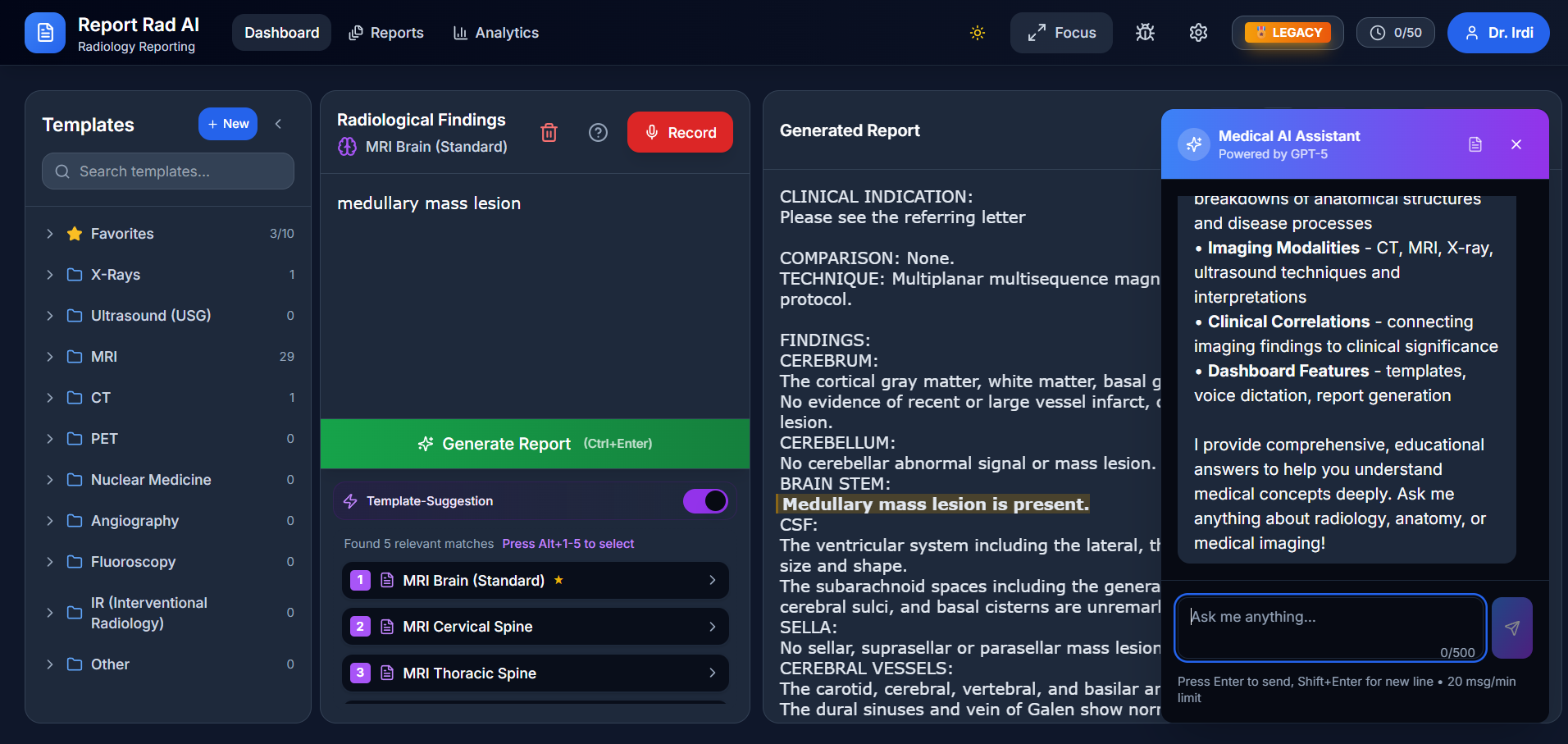The image size is (1568, 744).
Task: Open the Analytics tab
Action: point(495,33)
